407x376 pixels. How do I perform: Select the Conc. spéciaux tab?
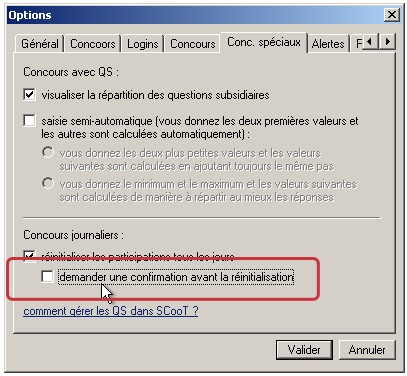[x=264, y=42]
